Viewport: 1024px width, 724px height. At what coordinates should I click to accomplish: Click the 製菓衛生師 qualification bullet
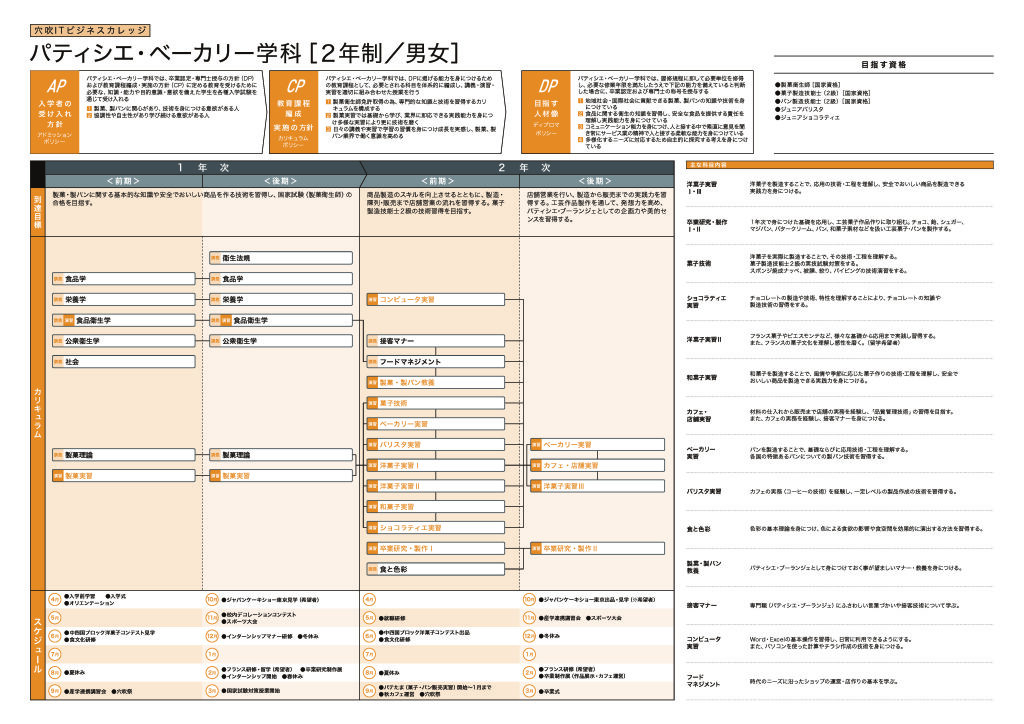click(x=808, y=85)
